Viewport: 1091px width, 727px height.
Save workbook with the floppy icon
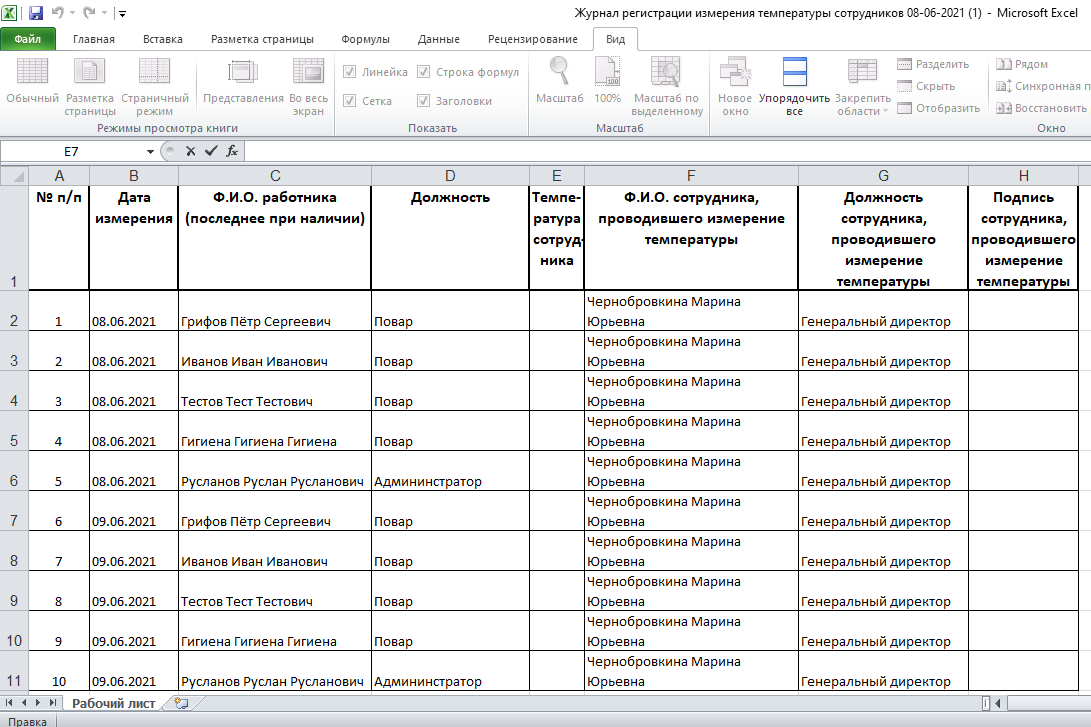pyautogui.click(x=35, y=13)
